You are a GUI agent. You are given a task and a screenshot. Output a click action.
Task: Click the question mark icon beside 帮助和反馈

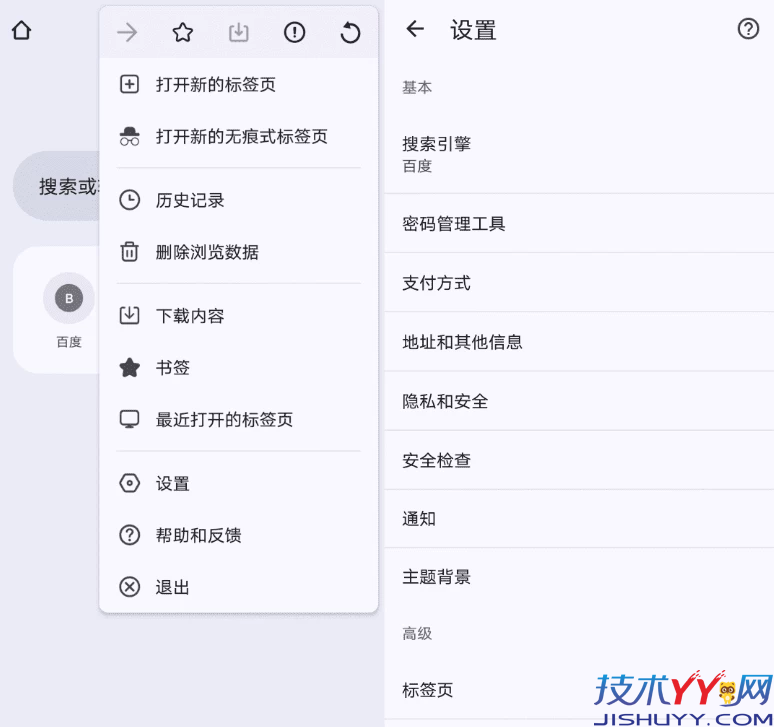coord(129,535)
